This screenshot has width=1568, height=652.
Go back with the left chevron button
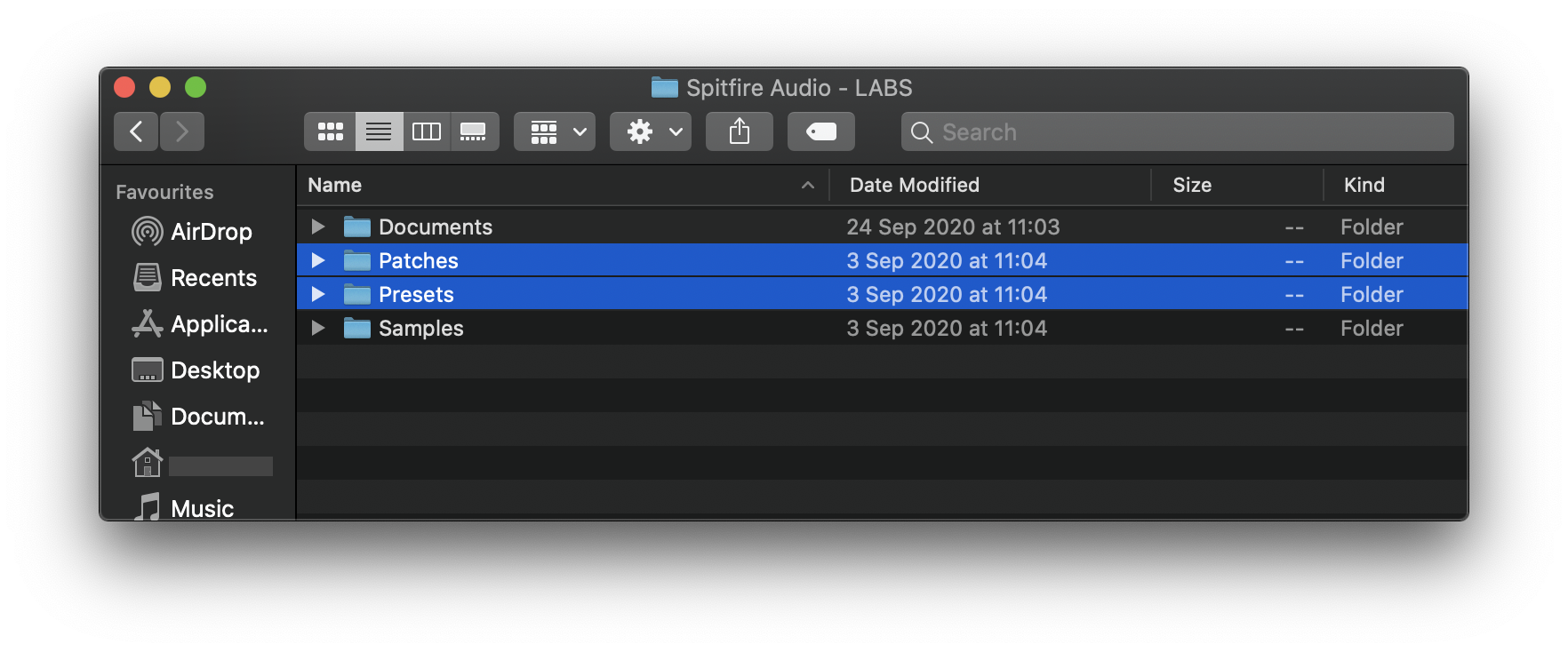(136, 131)
